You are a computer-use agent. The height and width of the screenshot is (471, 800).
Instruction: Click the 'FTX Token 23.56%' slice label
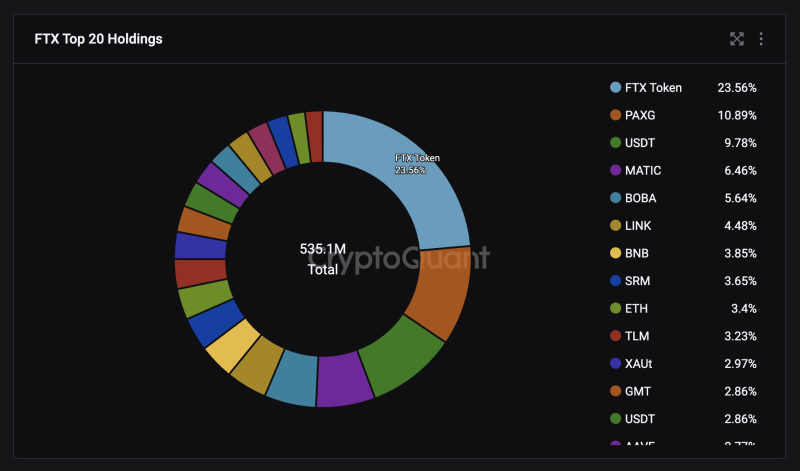point(417,164)
